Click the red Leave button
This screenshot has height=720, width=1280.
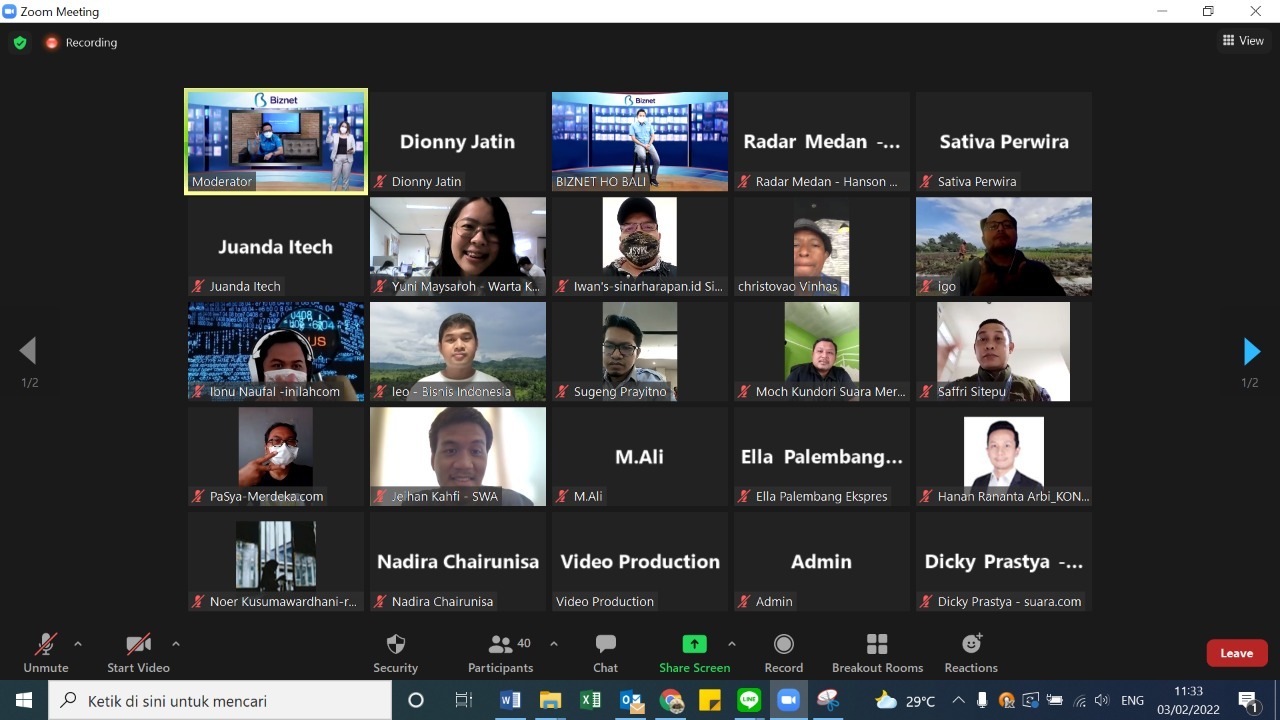tap(1237, 653)
